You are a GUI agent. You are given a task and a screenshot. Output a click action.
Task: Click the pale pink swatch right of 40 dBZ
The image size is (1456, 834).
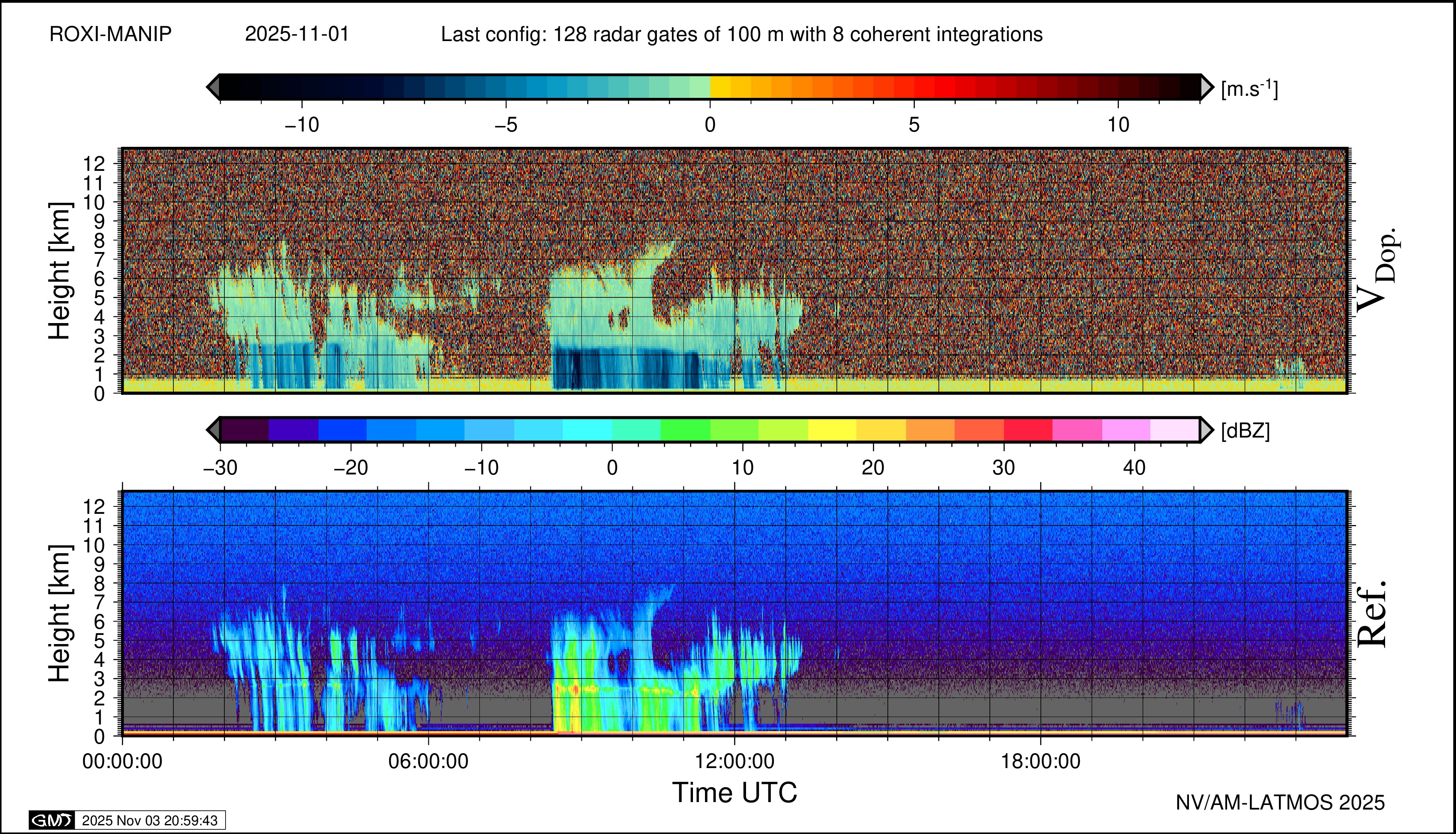click(1174, 430)
